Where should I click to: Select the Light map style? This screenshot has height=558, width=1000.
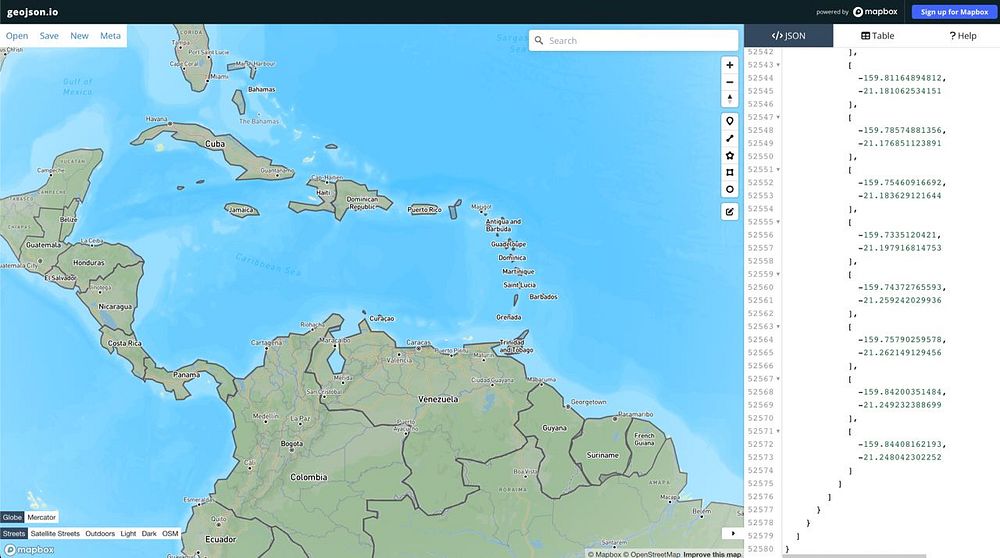128,534
